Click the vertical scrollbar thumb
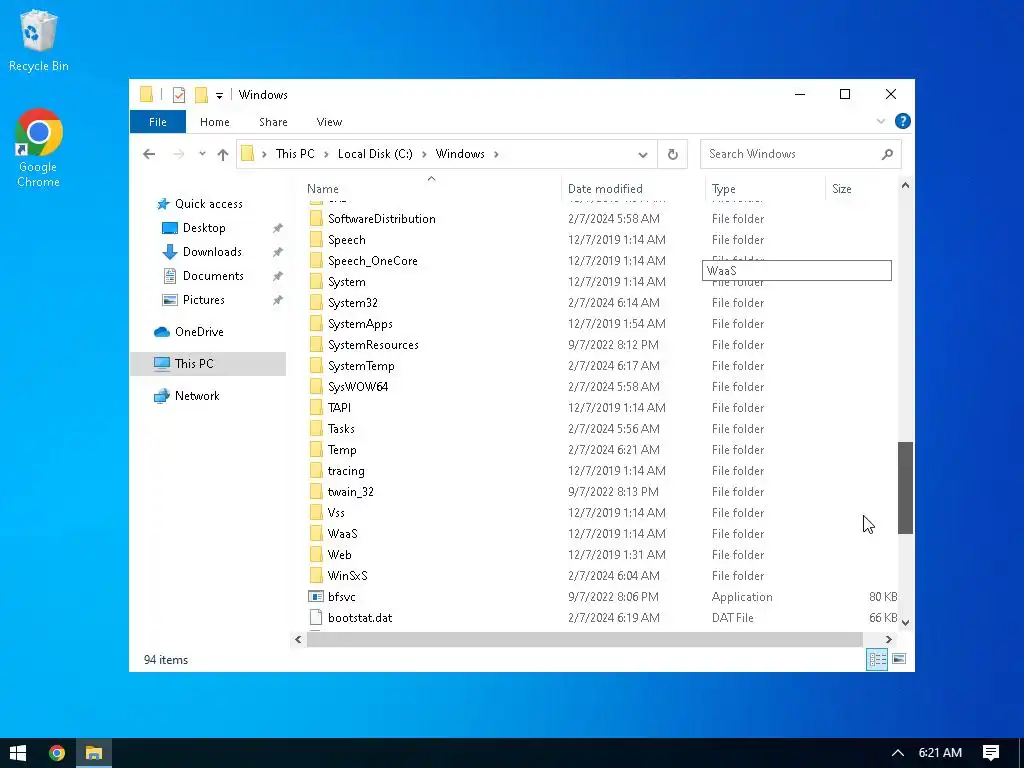 pos(905,488)
